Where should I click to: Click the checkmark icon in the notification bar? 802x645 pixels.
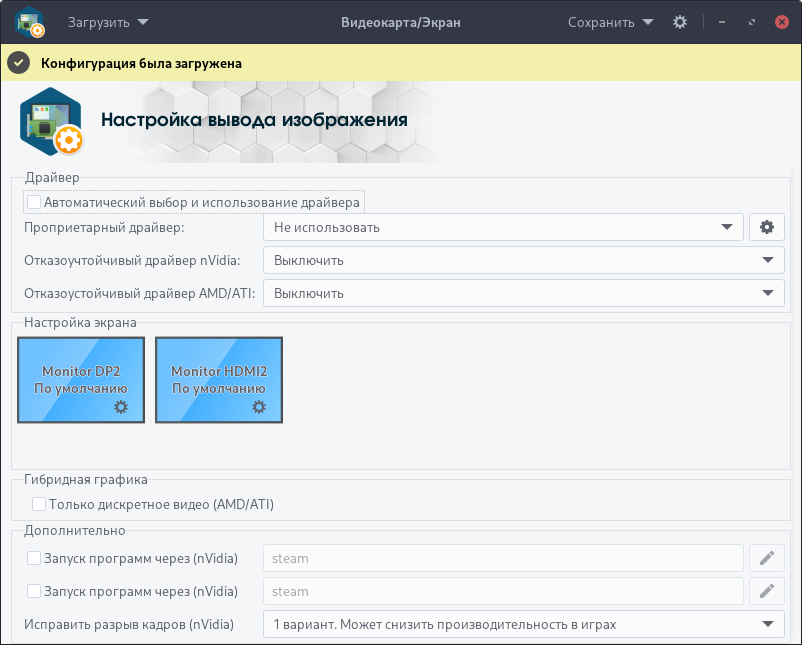click(18, 63)
